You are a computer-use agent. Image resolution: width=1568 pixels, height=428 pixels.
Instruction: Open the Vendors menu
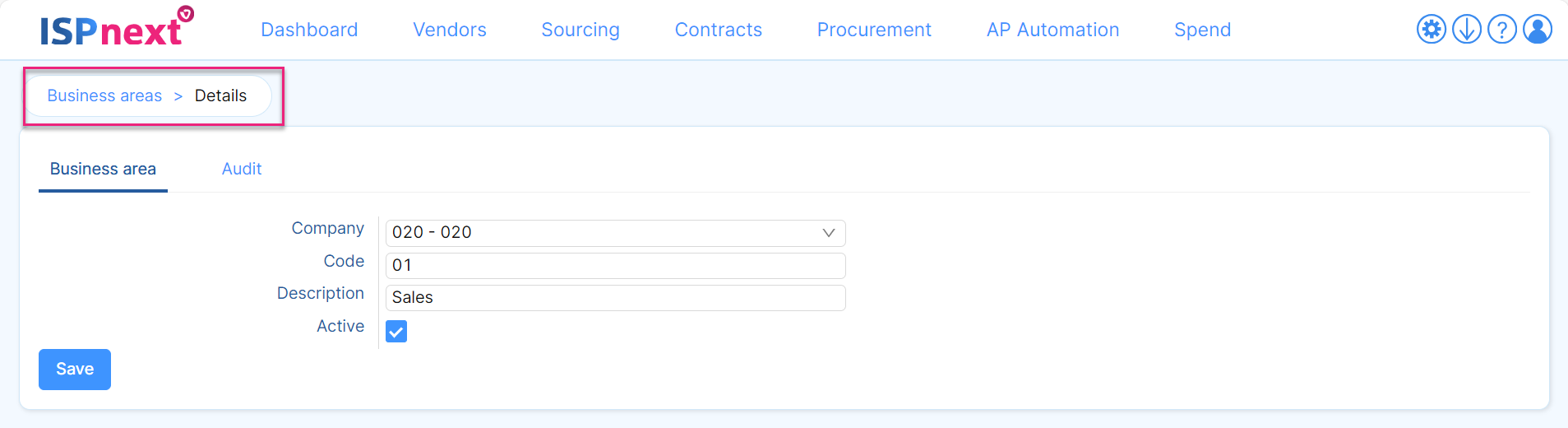[450, 30]
